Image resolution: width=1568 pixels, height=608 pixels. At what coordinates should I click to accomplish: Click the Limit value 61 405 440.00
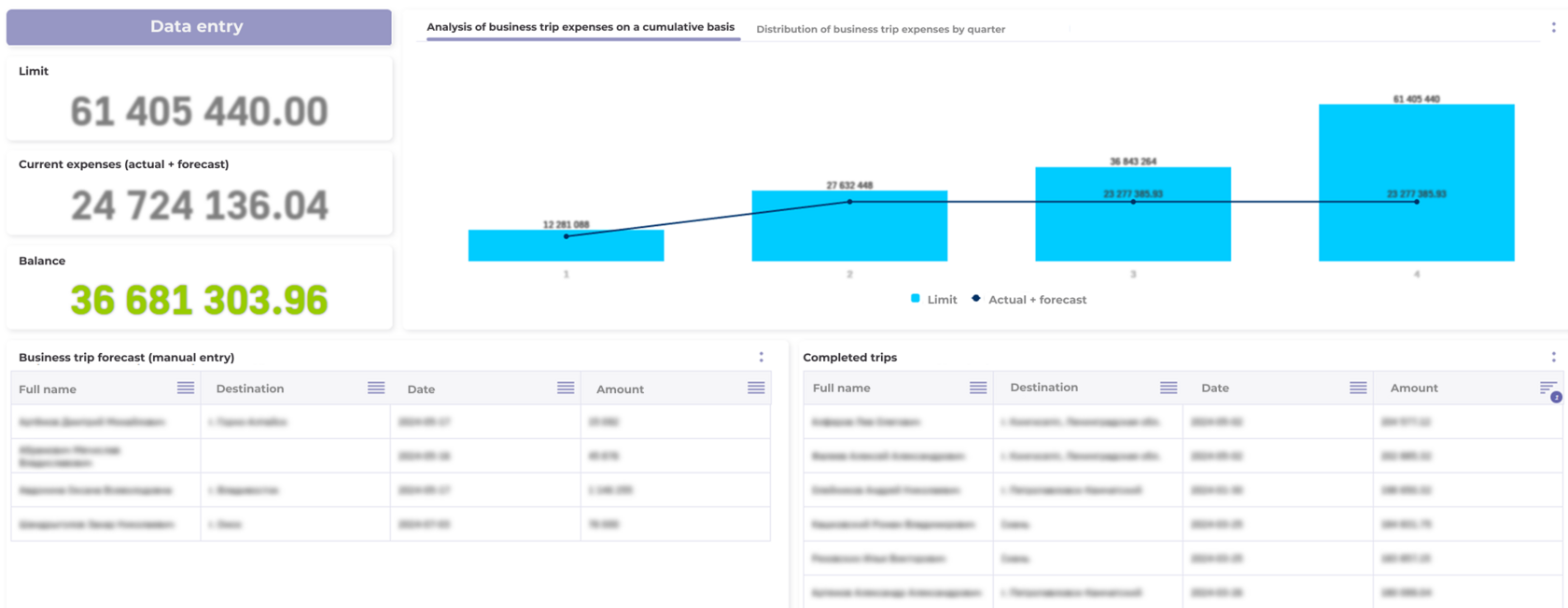click(x=199, y=111)
